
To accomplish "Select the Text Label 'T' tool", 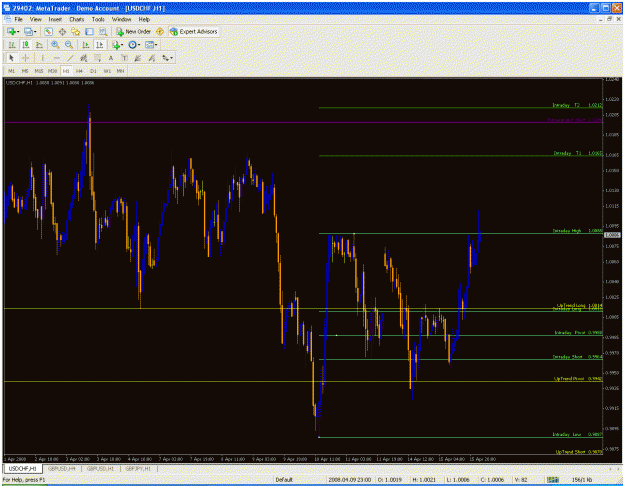I will pyautogui.click(x=124, y=58).
